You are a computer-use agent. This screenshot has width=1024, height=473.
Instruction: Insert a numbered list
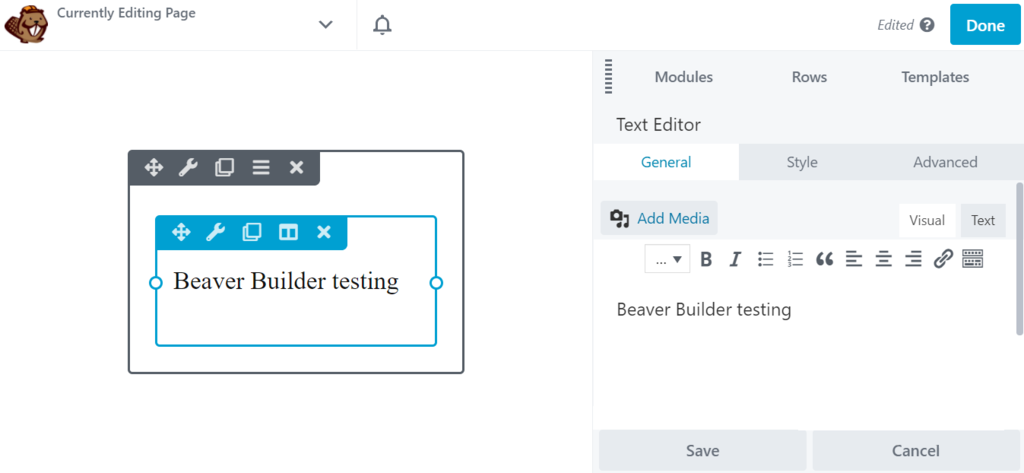[795, 259]
